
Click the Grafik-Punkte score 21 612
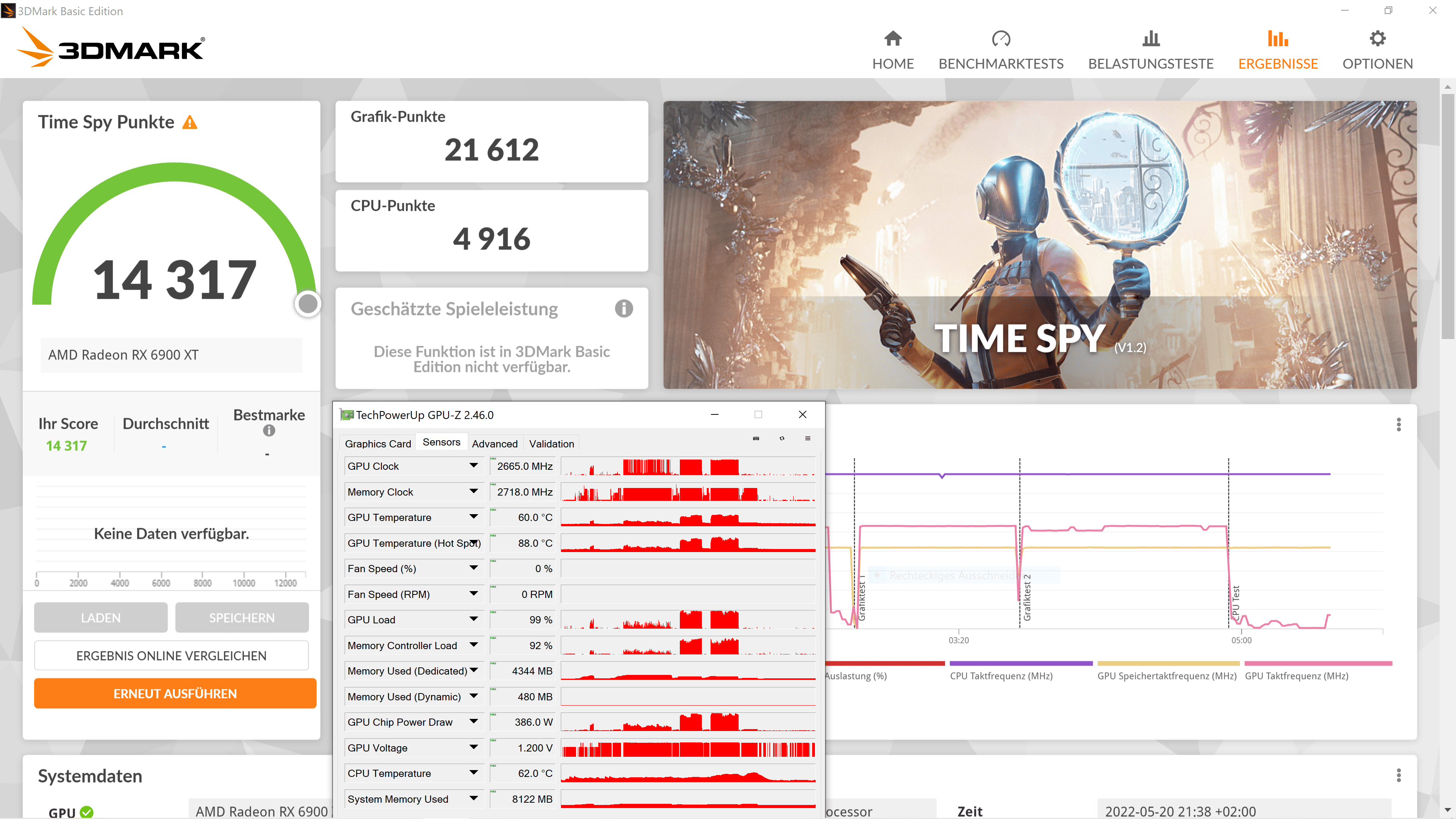tap(492, 151)
